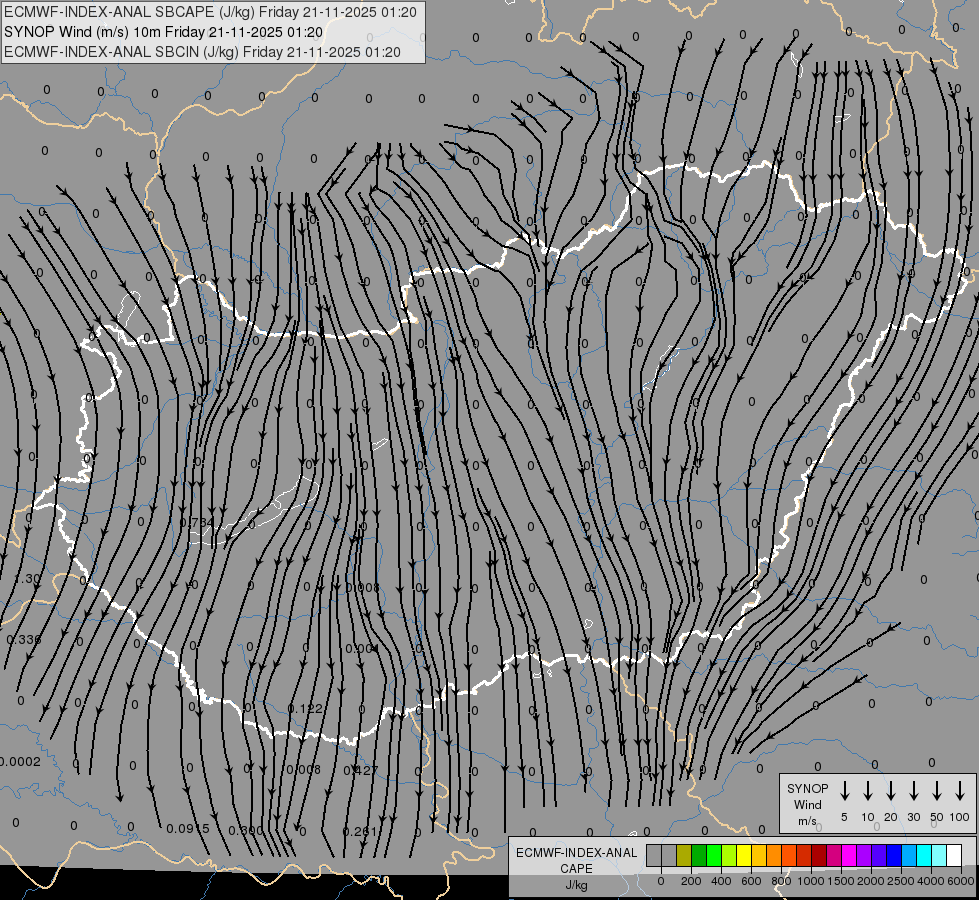This screenshot has height=900, width=979.
Task: Click the 6000 tick label on color scale
Action: point(961,881)
